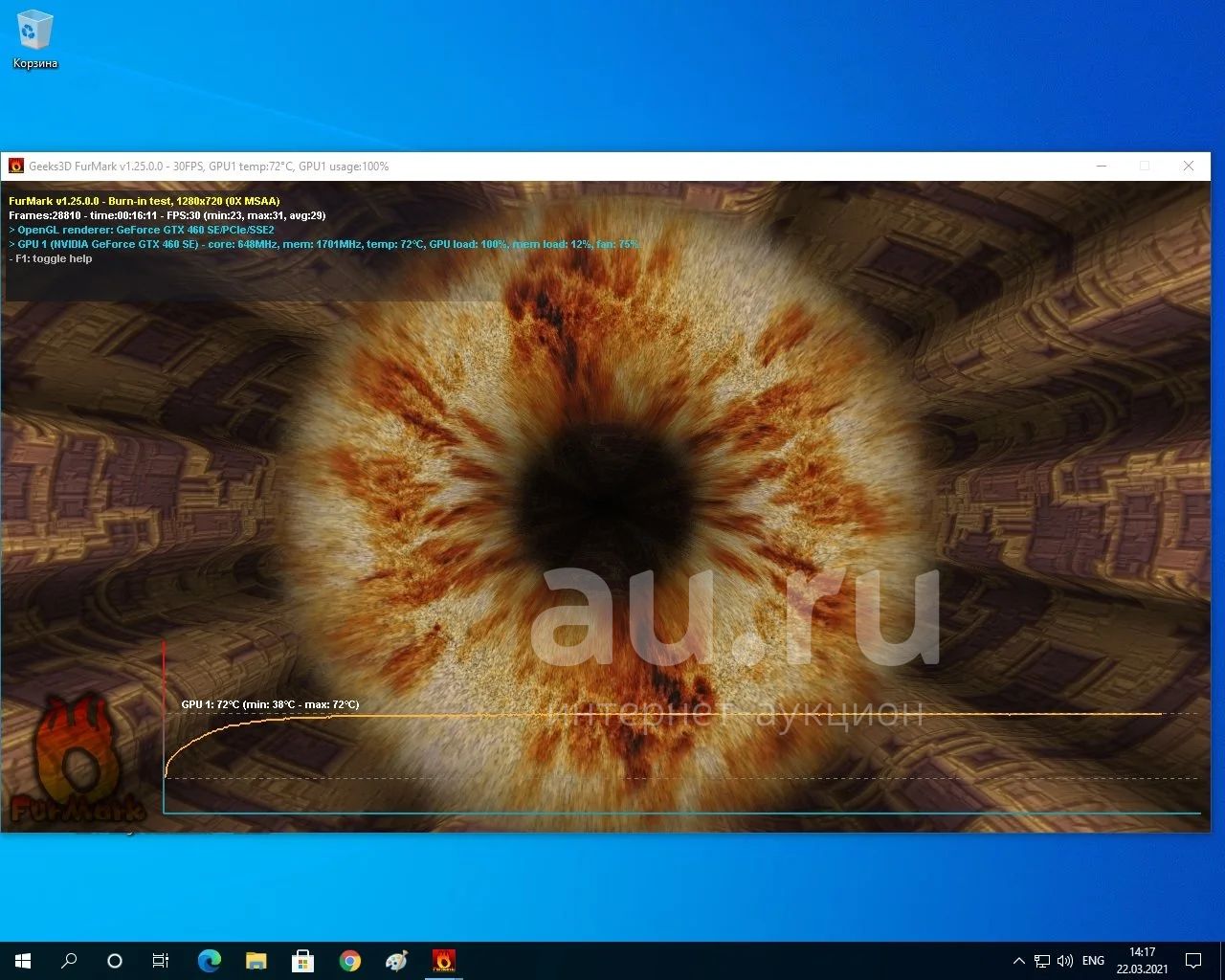The height and width of the screenshot is (980, 1225).
Task: Open File Explorer from the taskbar
Action: pos(256,960)
